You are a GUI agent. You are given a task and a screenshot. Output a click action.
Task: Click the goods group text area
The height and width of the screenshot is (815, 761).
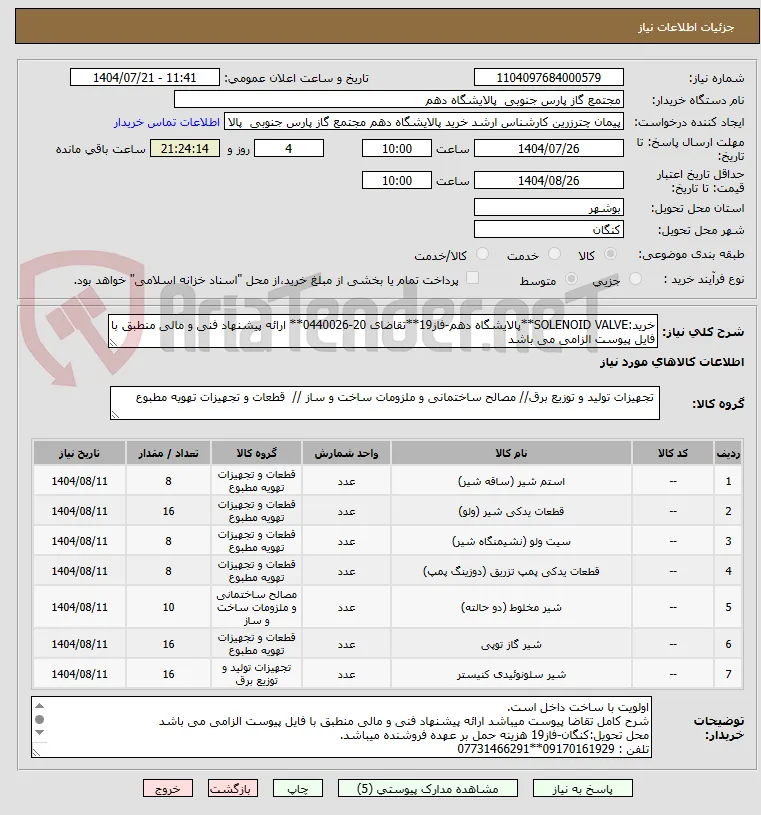point(385,403)
